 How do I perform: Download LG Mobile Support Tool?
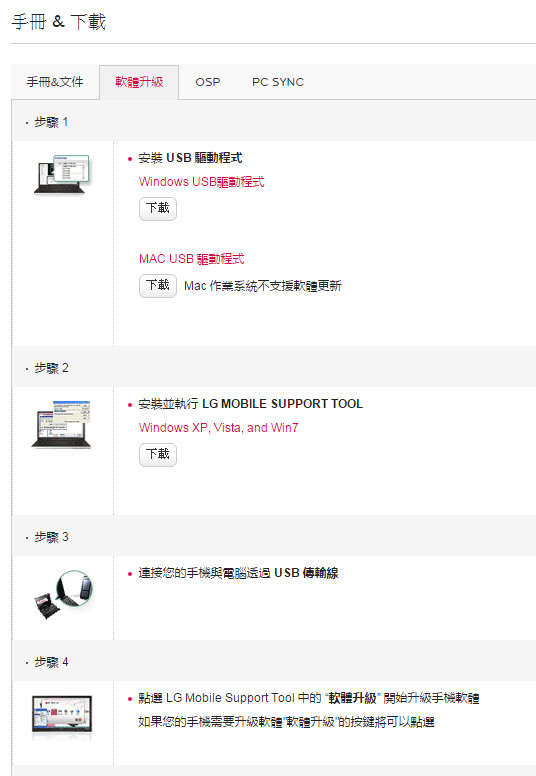click(x=158, y=454)
